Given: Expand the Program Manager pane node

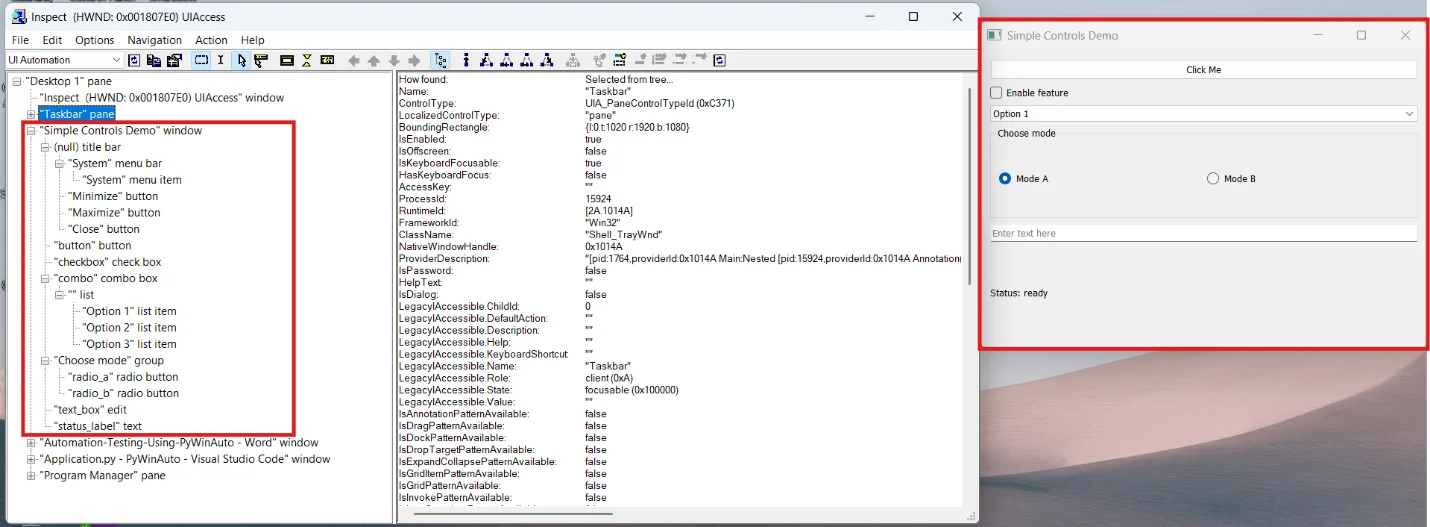Looking at the screenshot, I should (31, 476).
